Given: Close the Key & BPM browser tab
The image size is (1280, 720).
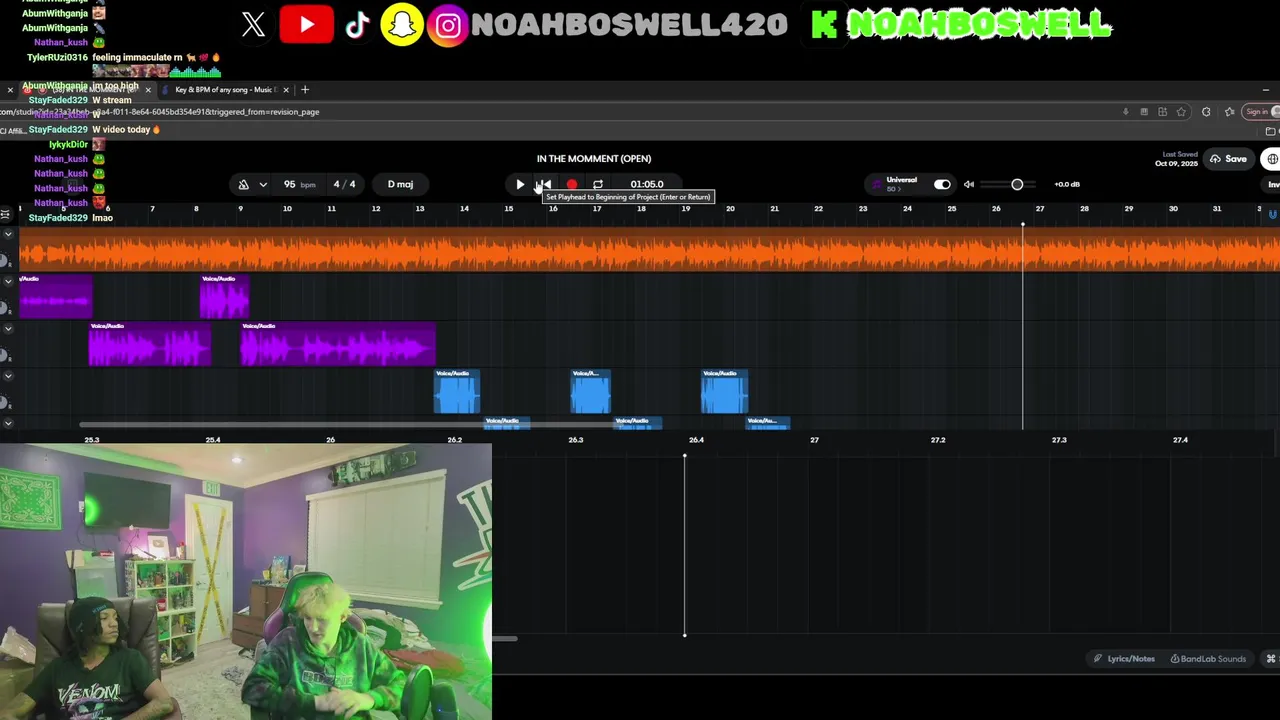Looking at the screenshot, I should 286,90.
